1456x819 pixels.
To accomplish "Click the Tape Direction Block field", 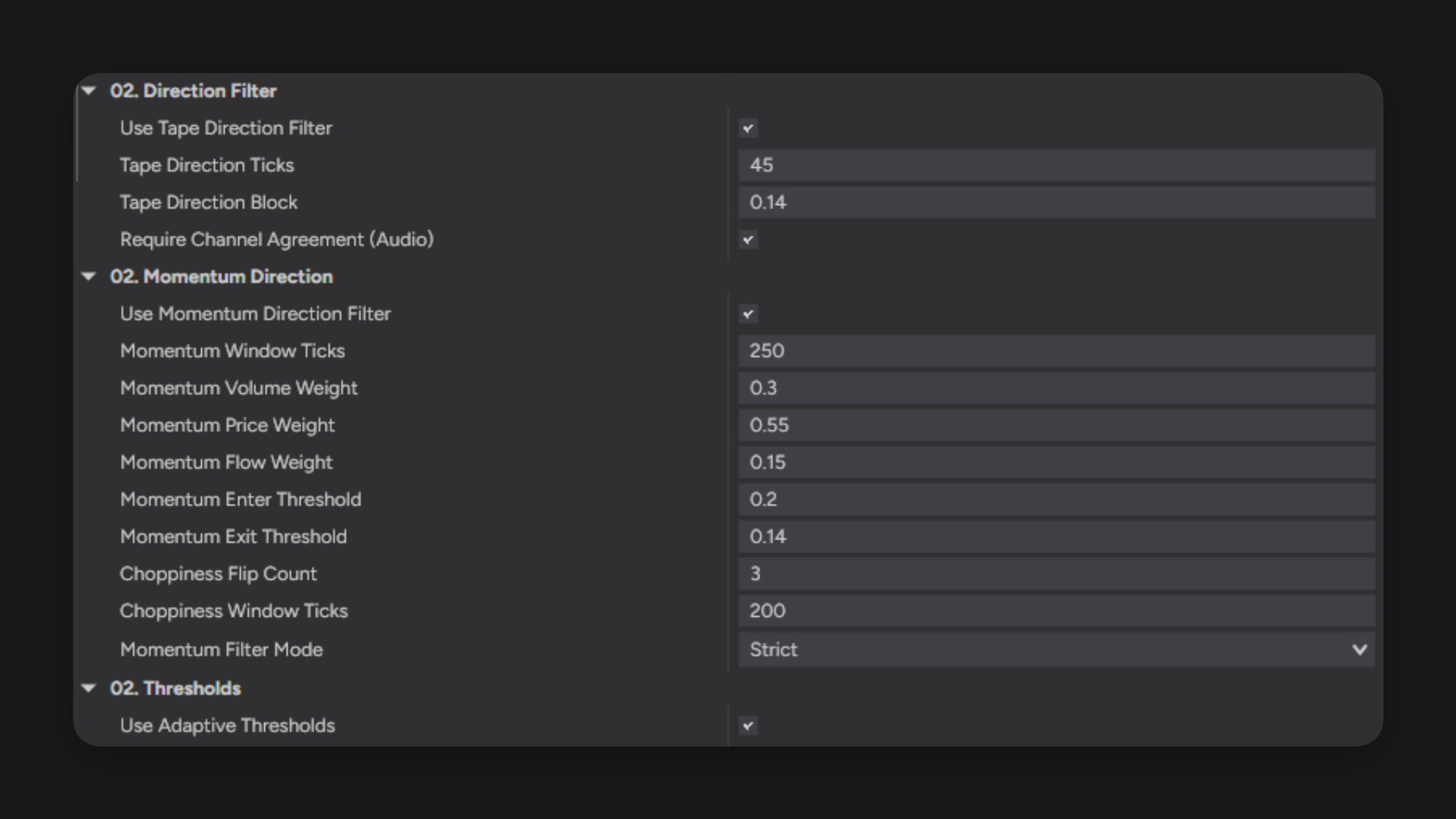I will tap(1057, 202).
